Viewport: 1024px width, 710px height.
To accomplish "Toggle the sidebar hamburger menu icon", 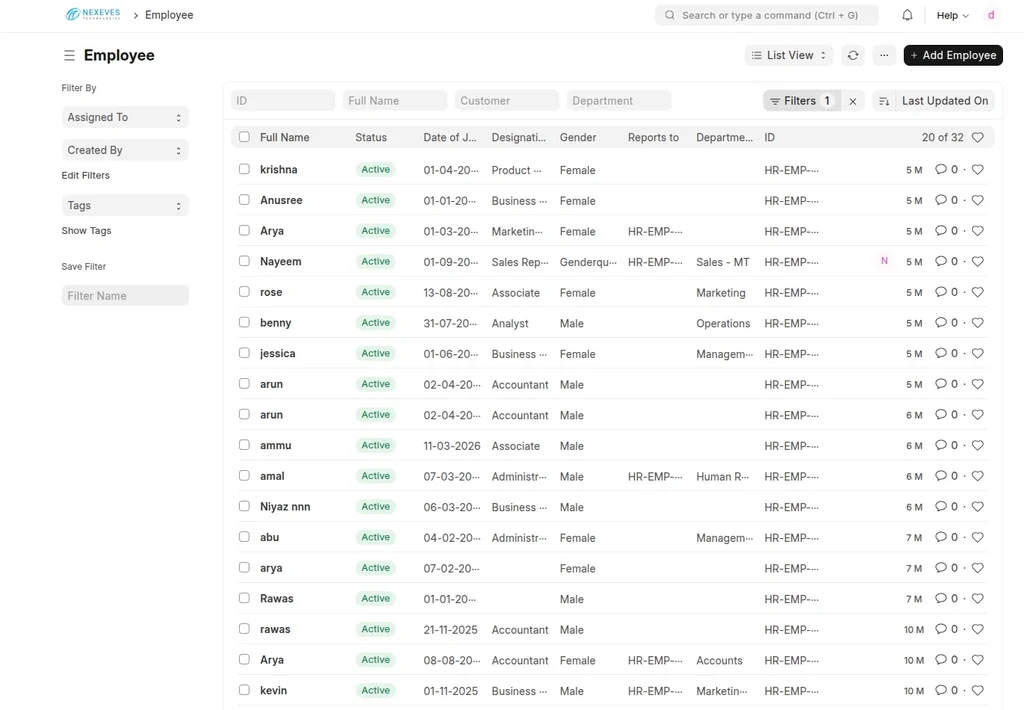I will click(x=69, y=56).
